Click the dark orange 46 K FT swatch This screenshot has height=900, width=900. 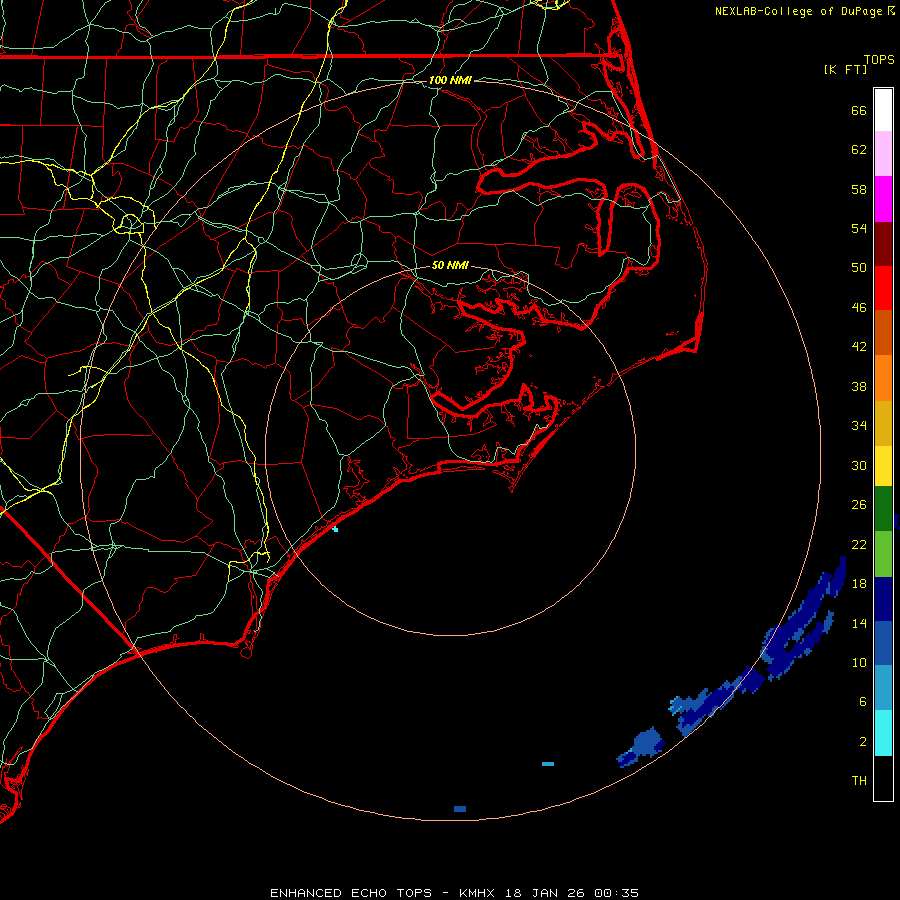pos(883,332)
